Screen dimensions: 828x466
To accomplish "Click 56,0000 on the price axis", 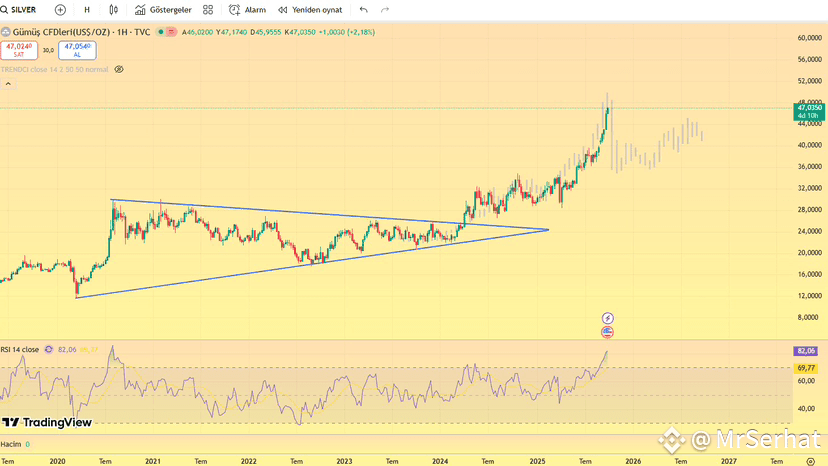I will click(810, 60).
